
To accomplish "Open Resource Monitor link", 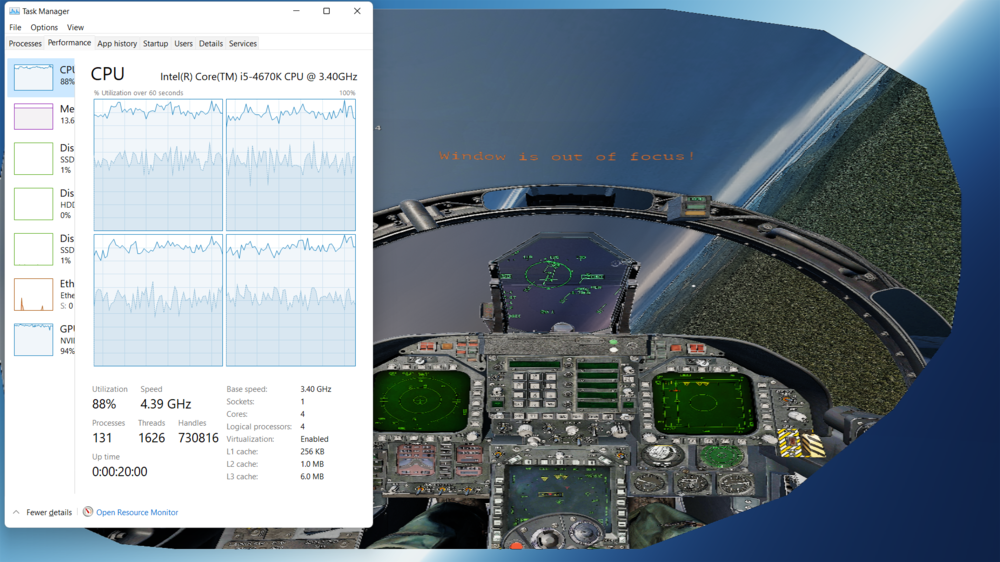I will pyautogui.click(x=136, y=512).
